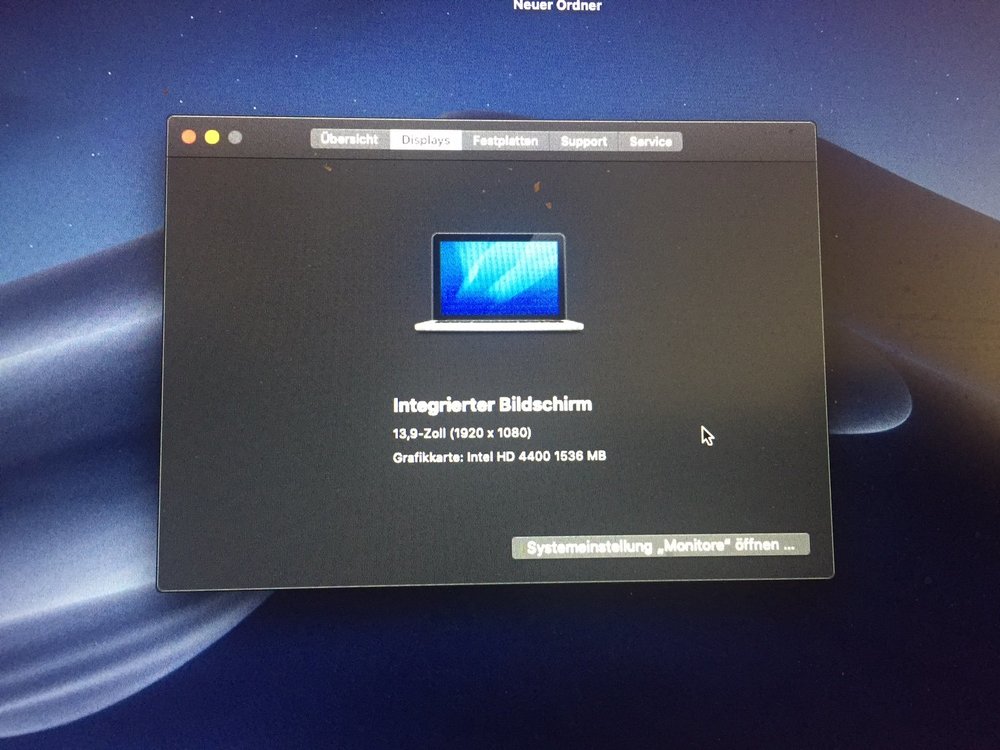
Task: Close the window with the red button
Action: pos(188,137)
